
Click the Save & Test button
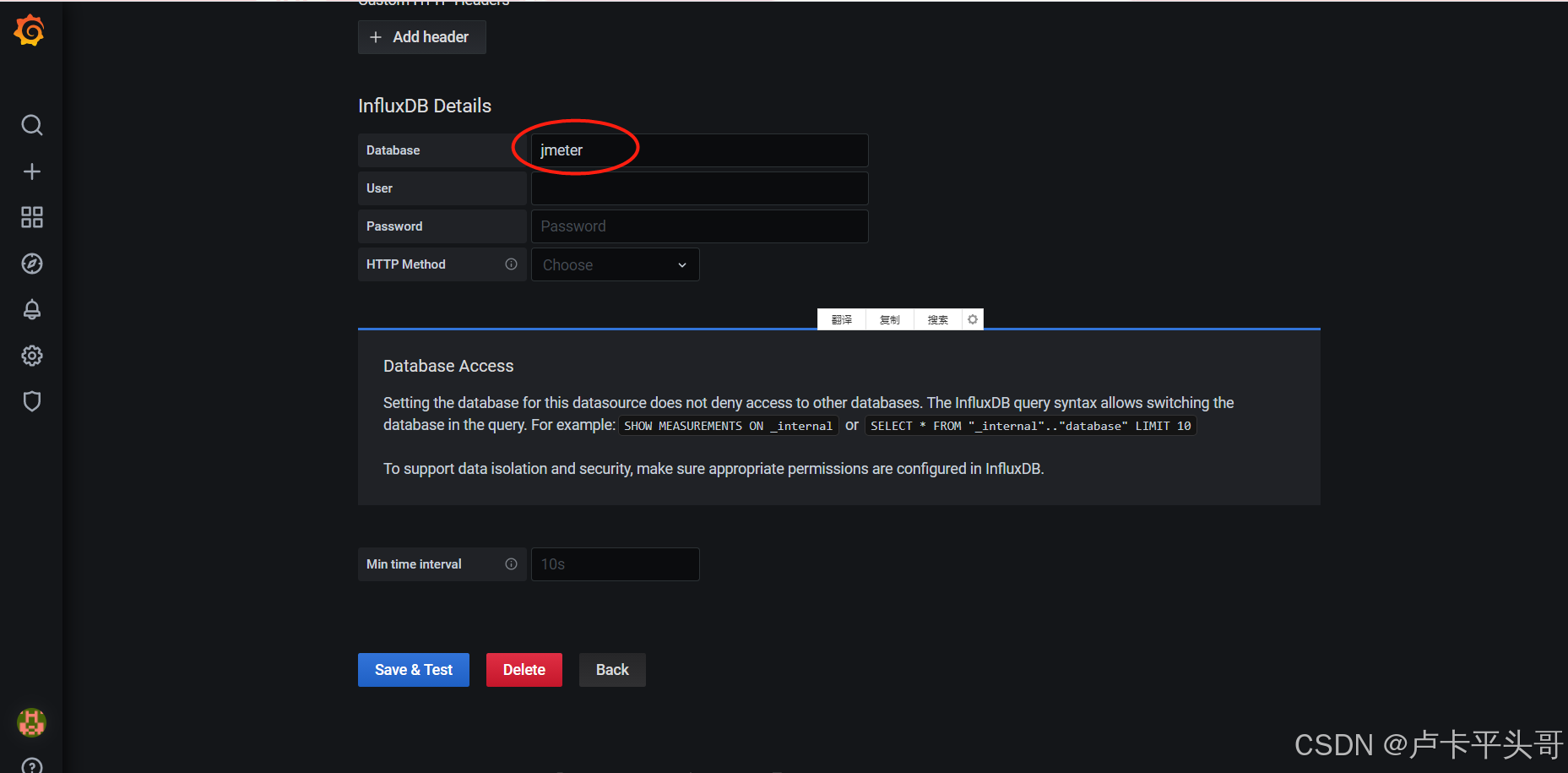point(414,670)
